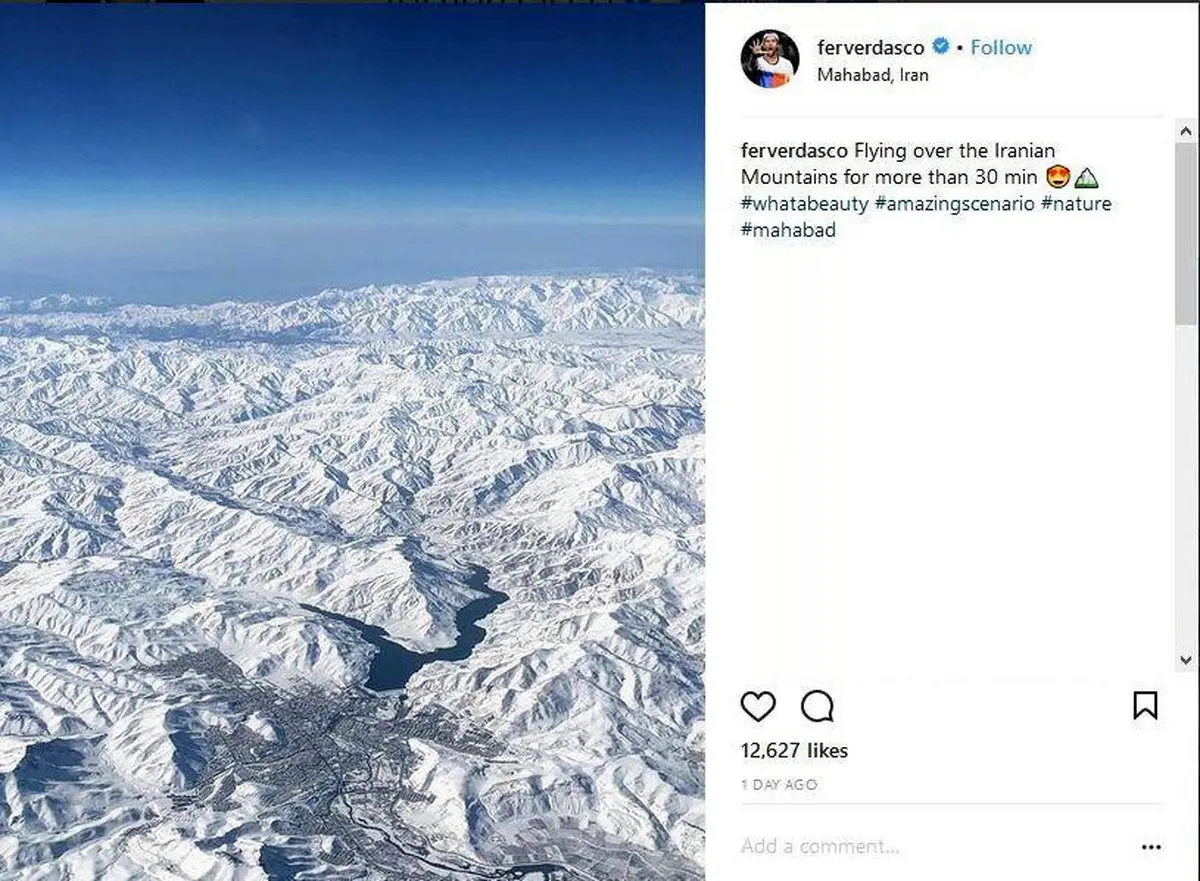1200x881 pixels.
Task: Open the #mahabad hashtag
Action: (x=788, y=230)
